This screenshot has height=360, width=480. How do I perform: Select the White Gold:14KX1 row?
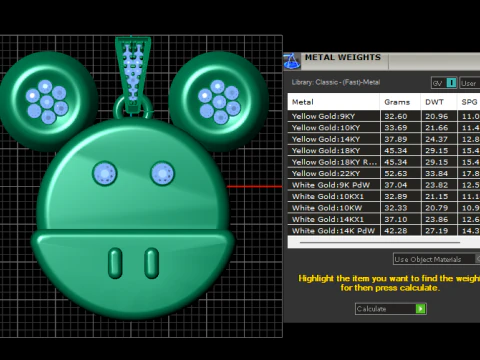[x=384, y=219]
